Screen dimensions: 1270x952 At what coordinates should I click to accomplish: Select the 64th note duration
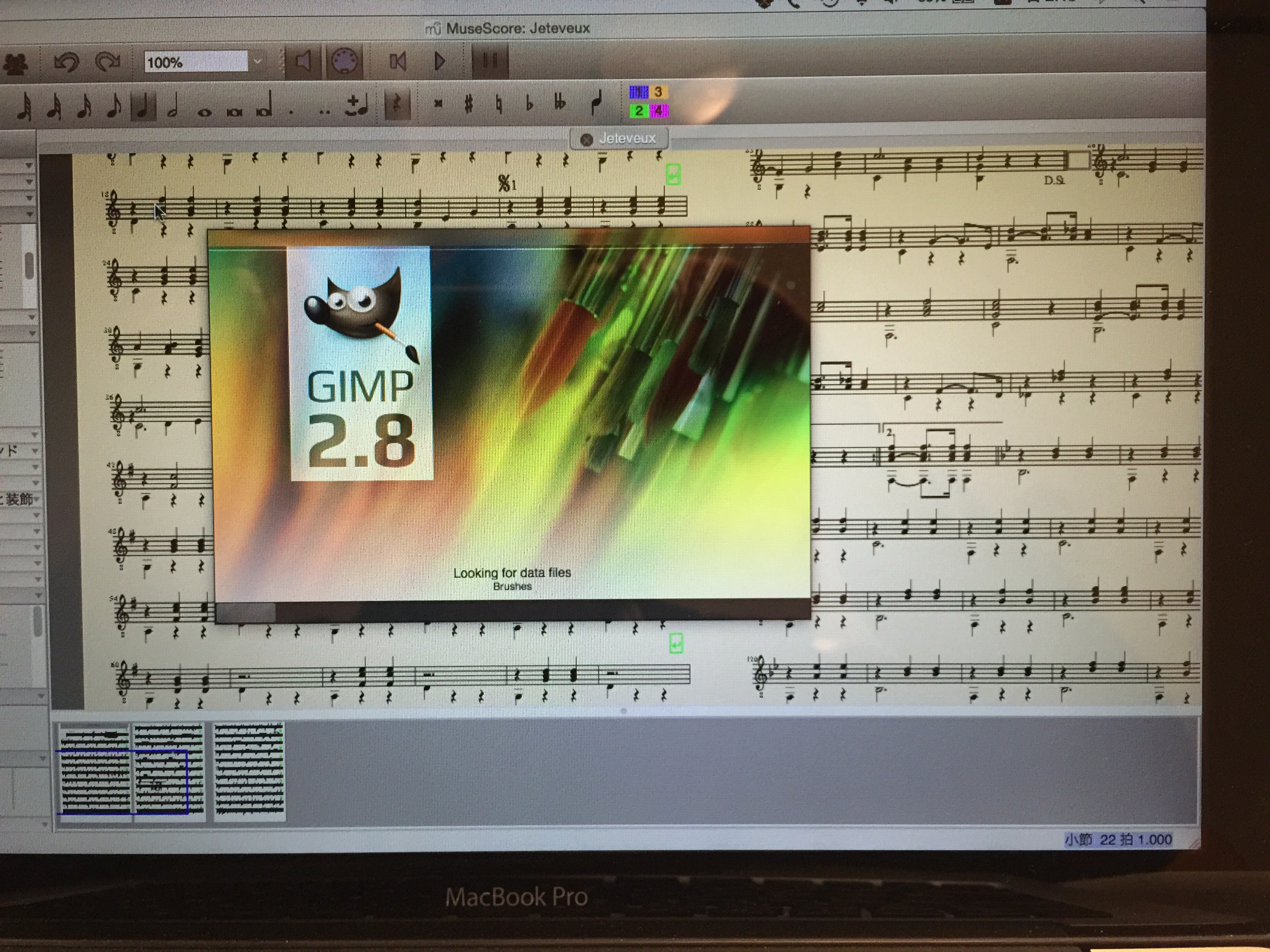(24, 107)
